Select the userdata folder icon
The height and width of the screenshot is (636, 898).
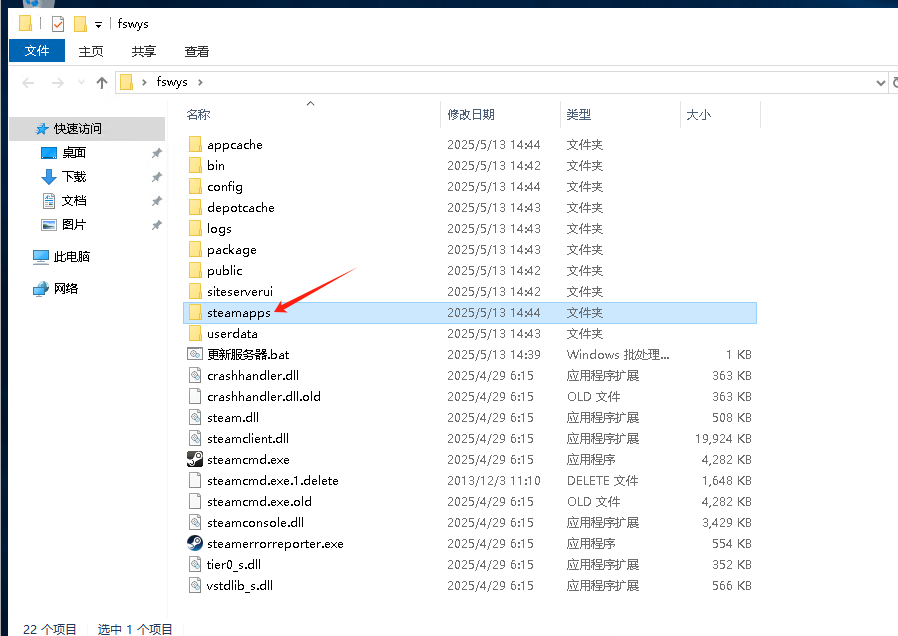pyautogui.click(x=195, y=333)
